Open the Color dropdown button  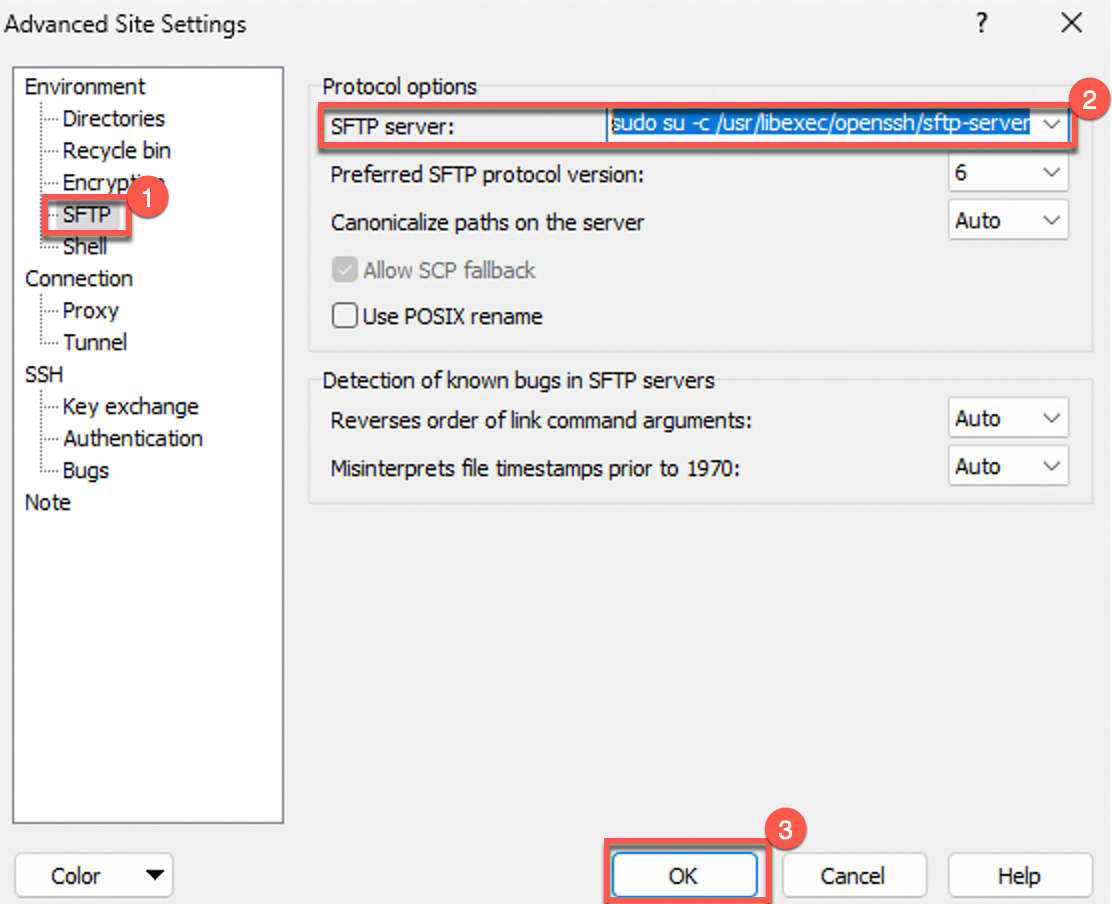click(x=94, y=876)
